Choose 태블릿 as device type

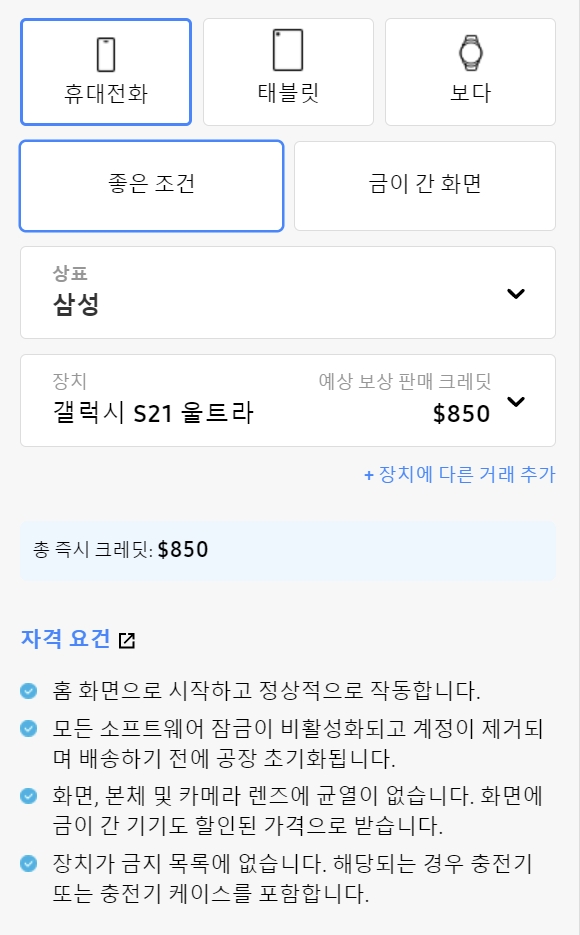tap(289, 72)
